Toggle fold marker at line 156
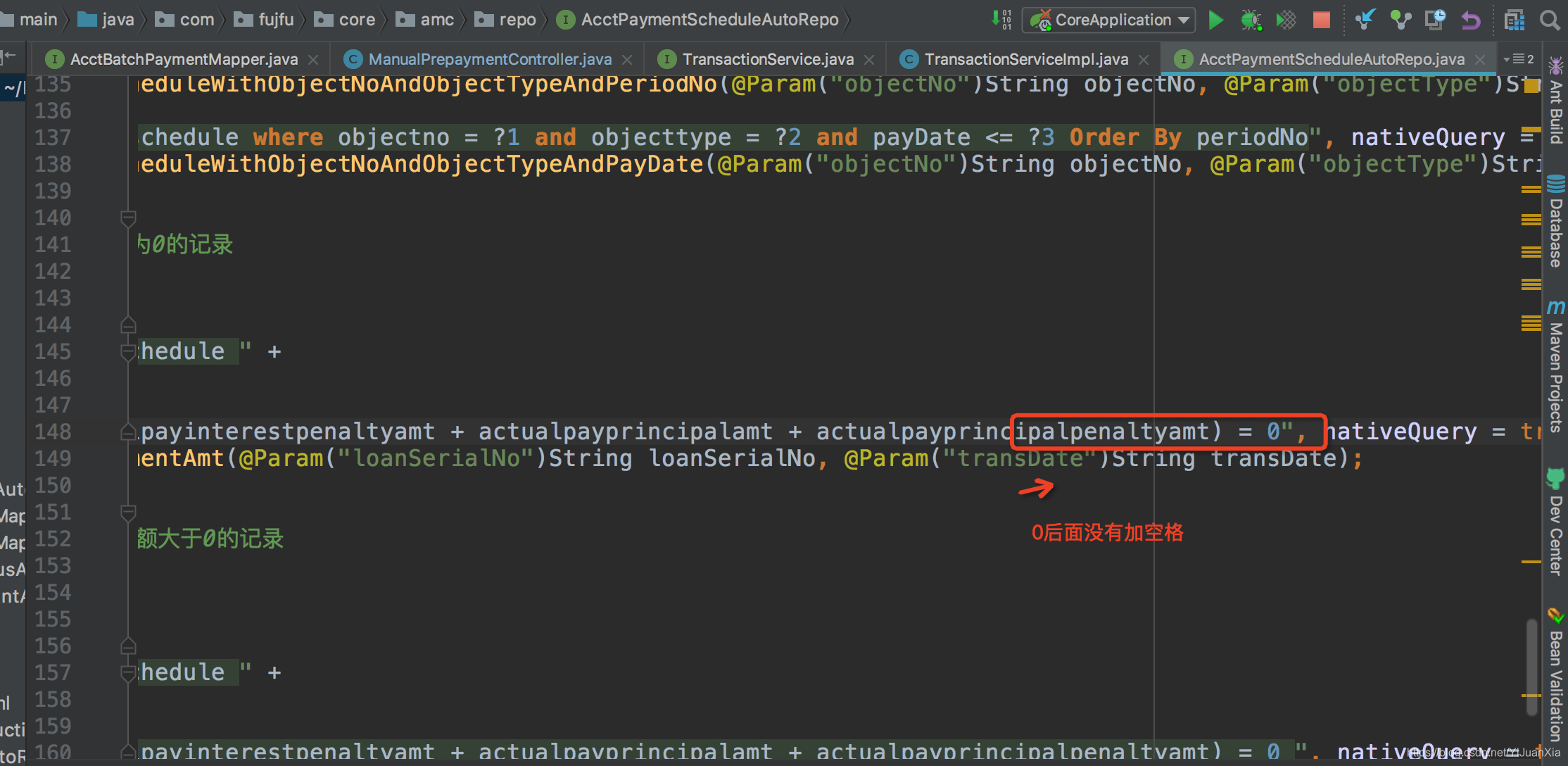The image size is (1568, 766). [128, 646]
